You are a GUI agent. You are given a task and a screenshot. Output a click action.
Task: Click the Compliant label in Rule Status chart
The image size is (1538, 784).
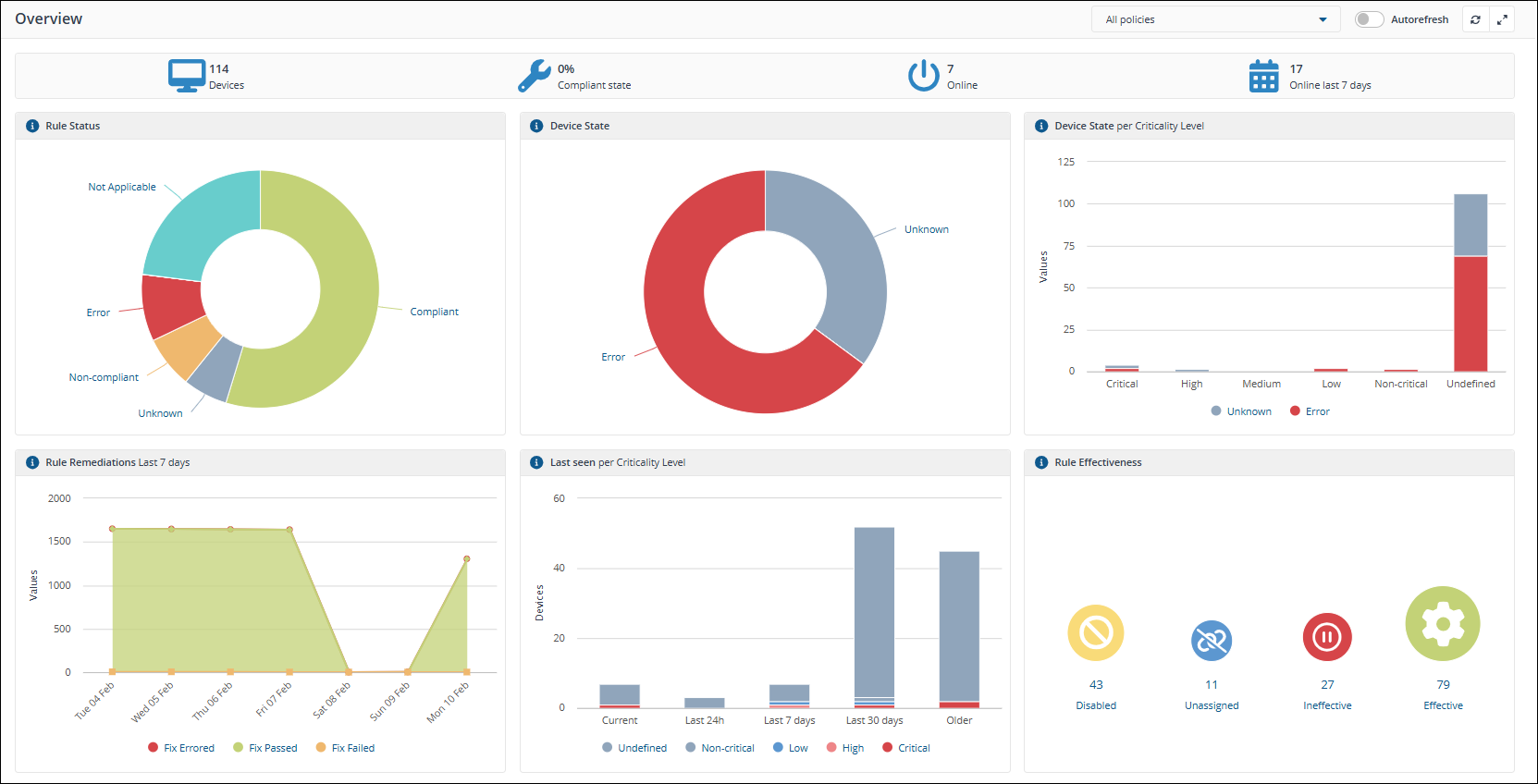pos(434,312)
